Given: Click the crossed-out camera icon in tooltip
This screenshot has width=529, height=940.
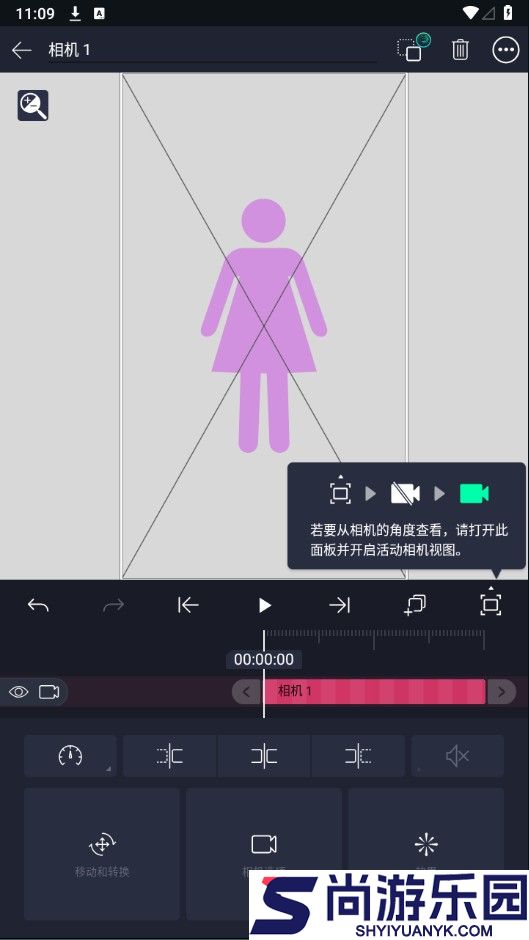Looking at the screenshot, I should click(x=405, y=493).
